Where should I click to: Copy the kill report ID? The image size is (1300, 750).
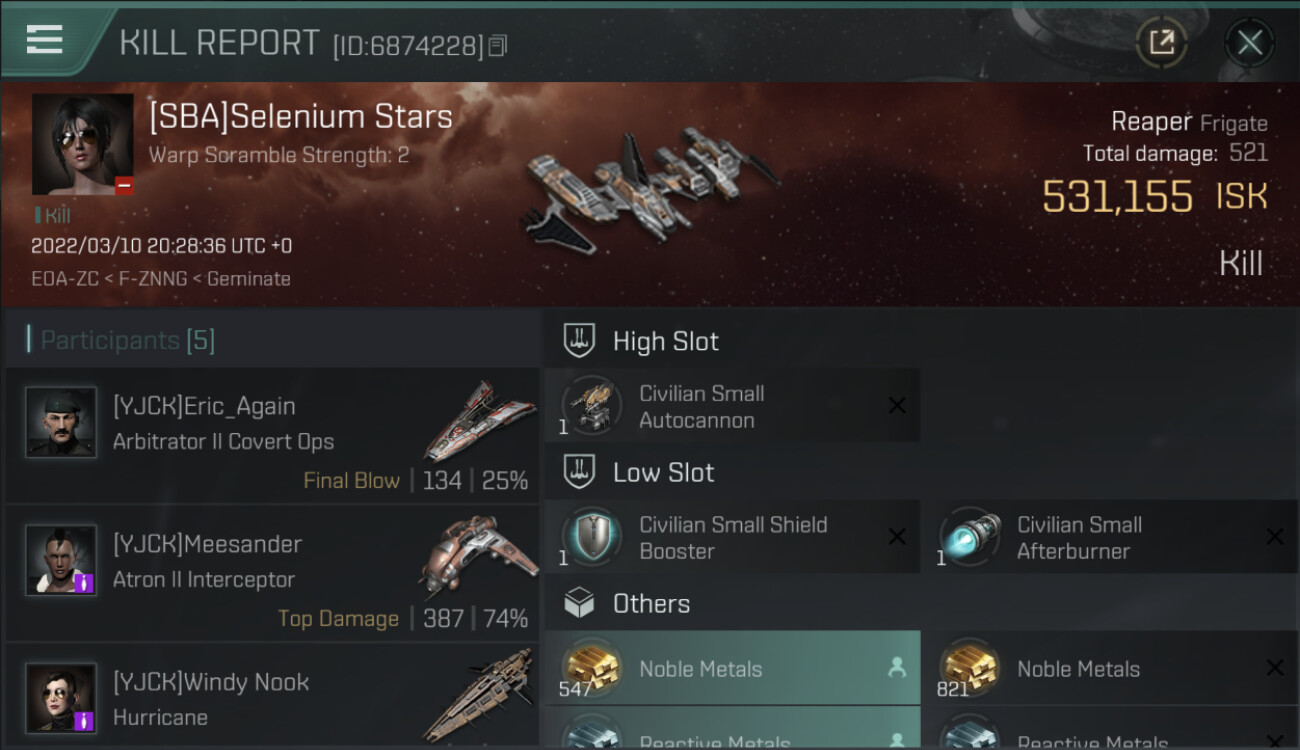[x=498, y=45]
